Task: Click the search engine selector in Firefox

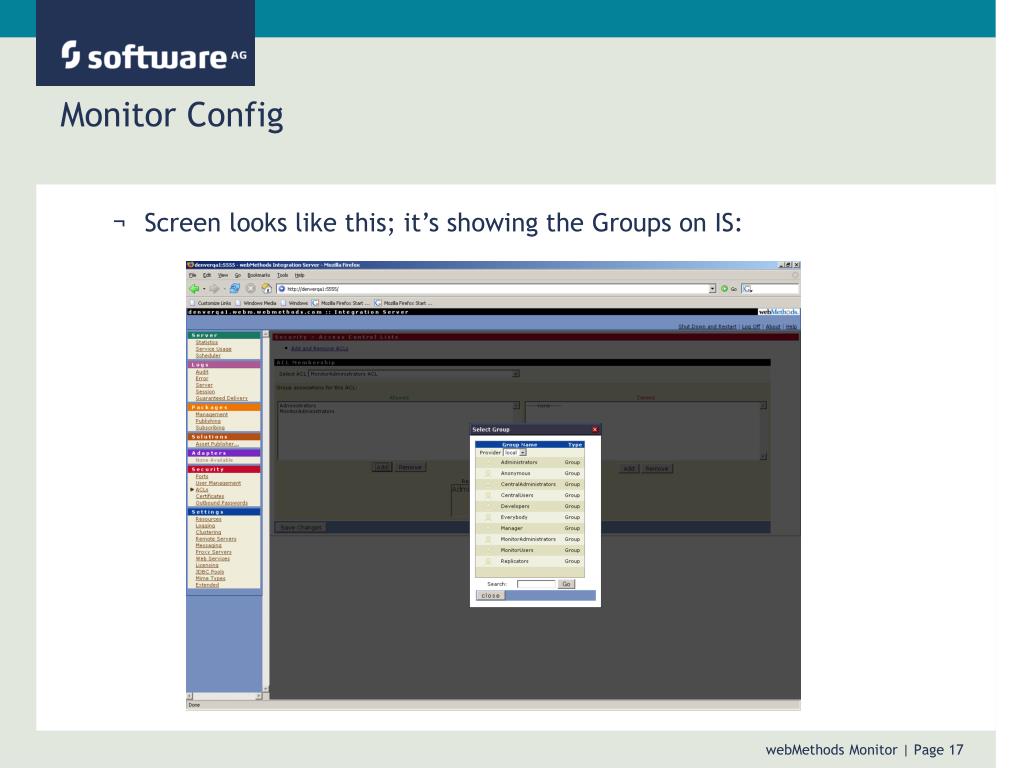Action: click(747, 289)
